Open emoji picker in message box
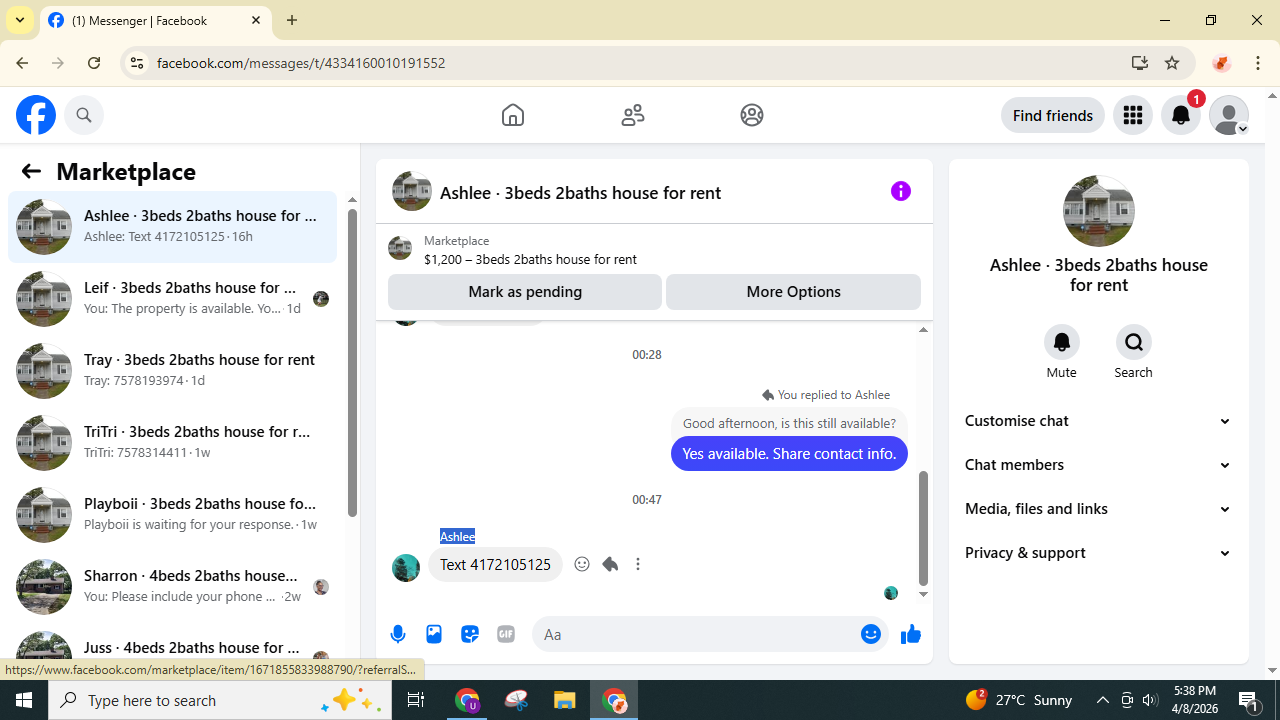Screen dimensions: 1280x720 [871, 634]
